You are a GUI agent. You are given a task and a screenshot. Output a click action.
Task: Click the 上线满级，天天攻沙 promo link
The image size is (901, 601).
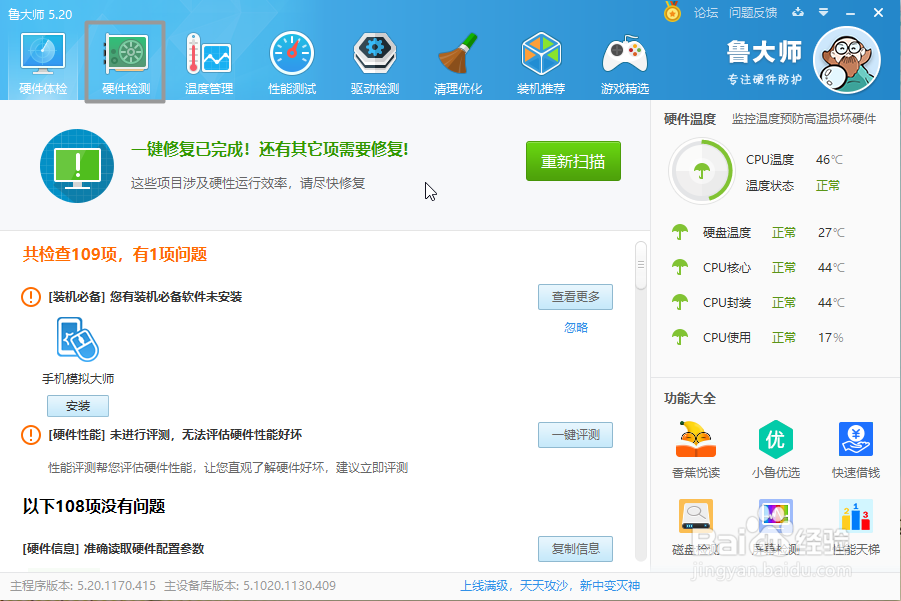click(x=550, y=585)
